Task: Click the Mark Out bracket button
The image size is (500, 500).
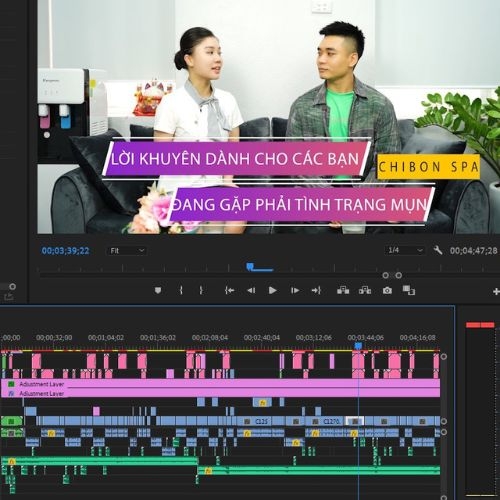Action: (x=201, y=290)
